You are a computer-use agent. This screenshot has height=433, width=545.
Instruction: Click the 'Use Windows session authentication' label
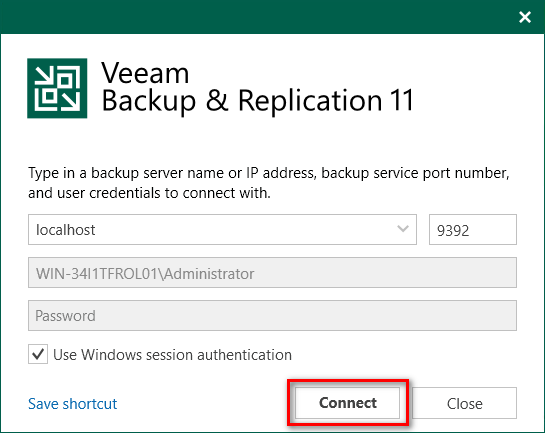(x=172, y=355)
